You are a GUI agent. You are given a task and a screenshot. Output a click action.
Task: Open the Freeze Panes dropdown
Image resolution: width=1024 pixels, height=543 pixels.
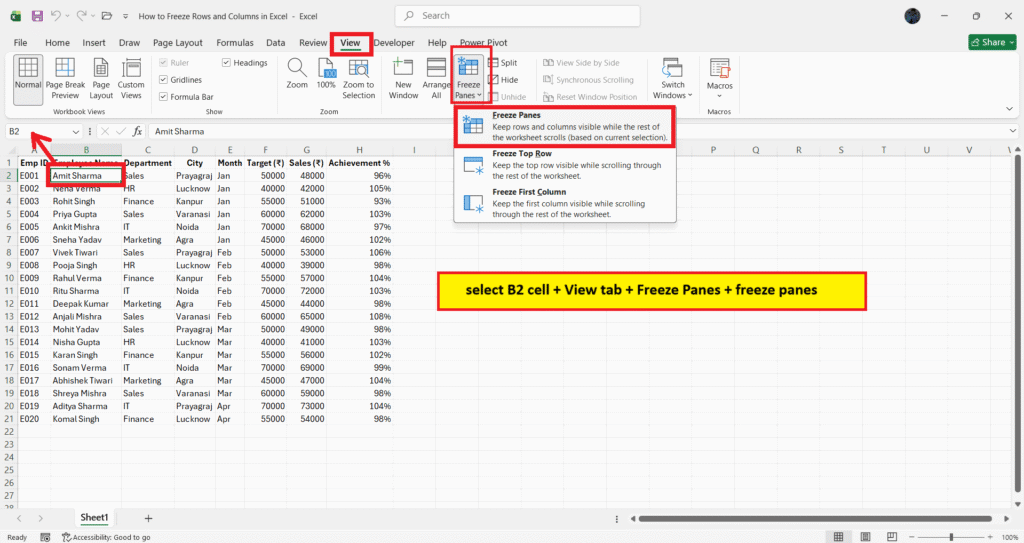468,78
